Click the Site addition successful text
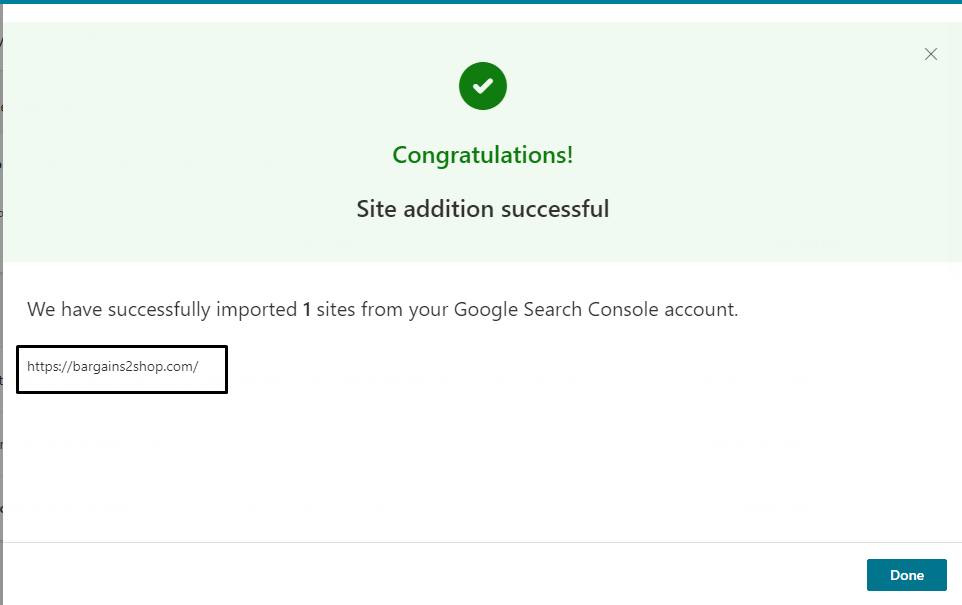 [483, 209]
